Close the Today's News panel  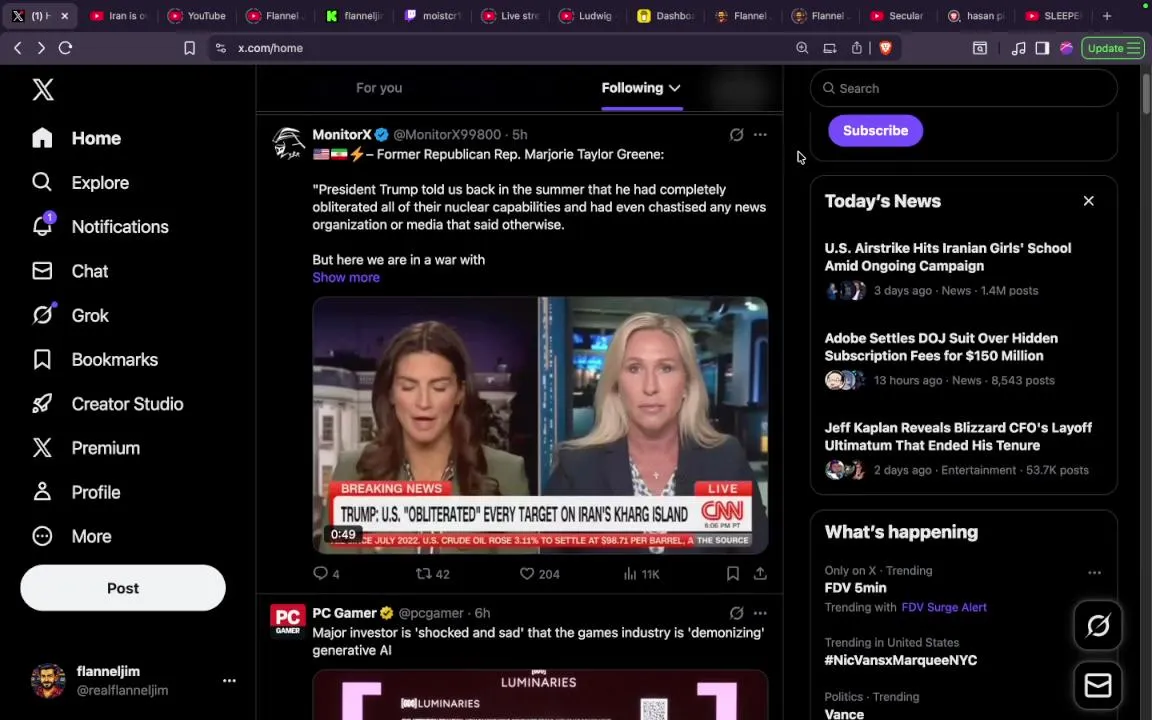coord(1088,201)
